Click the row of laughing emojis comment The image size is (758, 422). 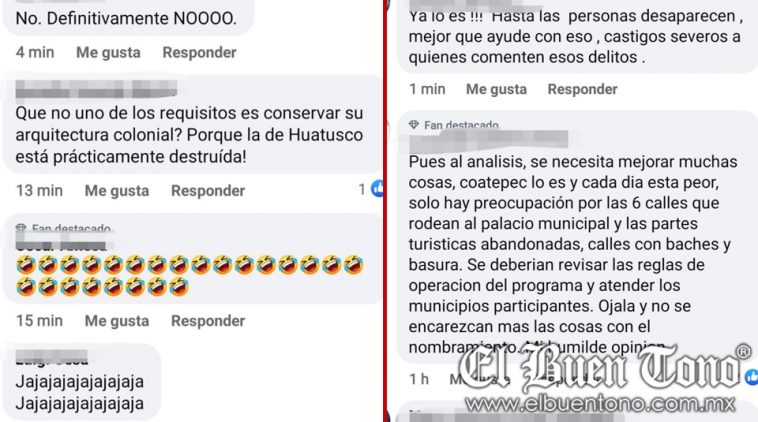click(x=190, y=276)
